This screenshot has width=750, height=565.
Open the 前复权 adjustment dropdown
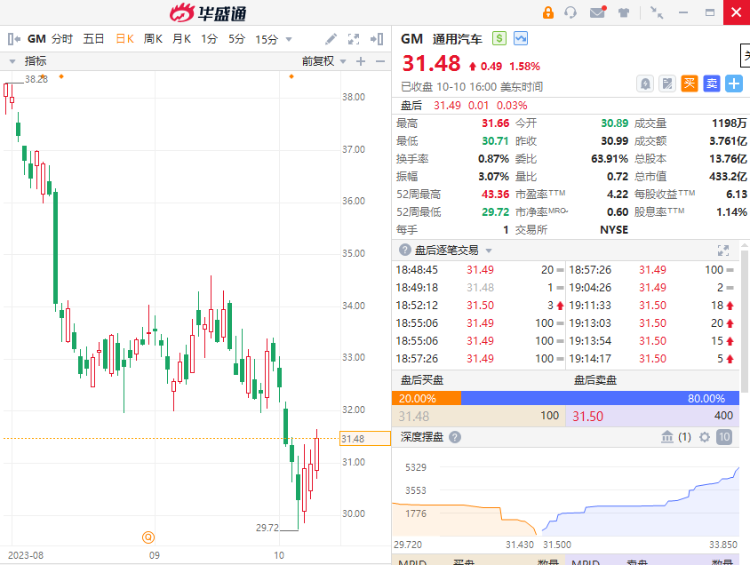click(343, 61)
